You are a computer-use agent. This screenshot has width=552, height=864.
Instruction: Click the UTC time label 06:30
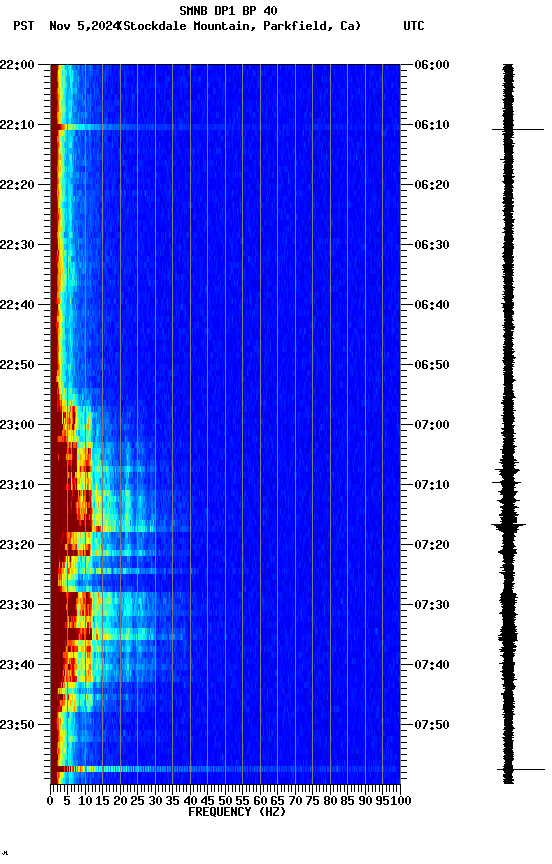431,245
